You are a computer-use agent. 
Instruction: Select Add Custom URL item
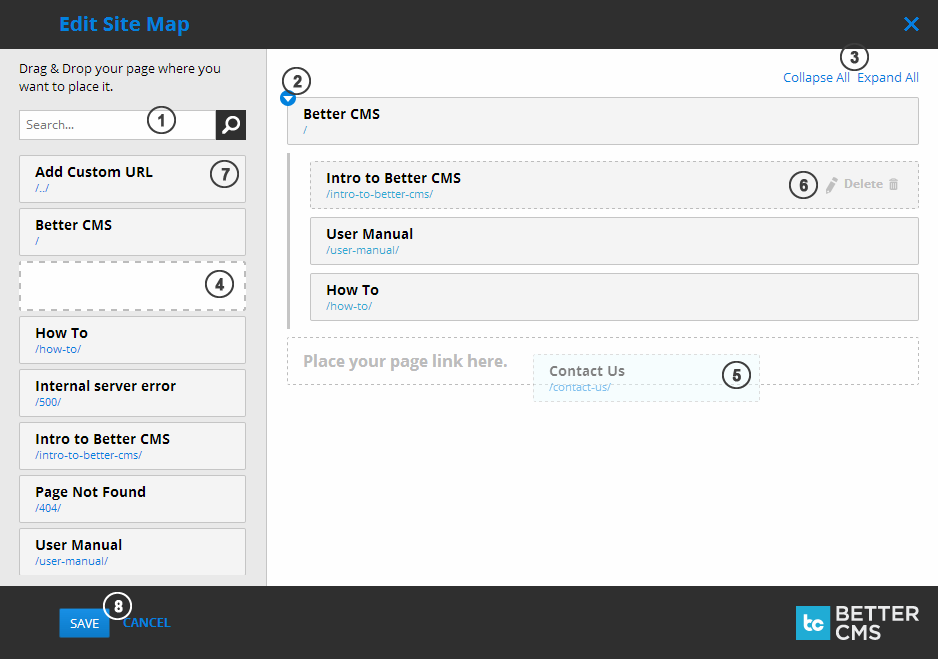coord(132,179)
